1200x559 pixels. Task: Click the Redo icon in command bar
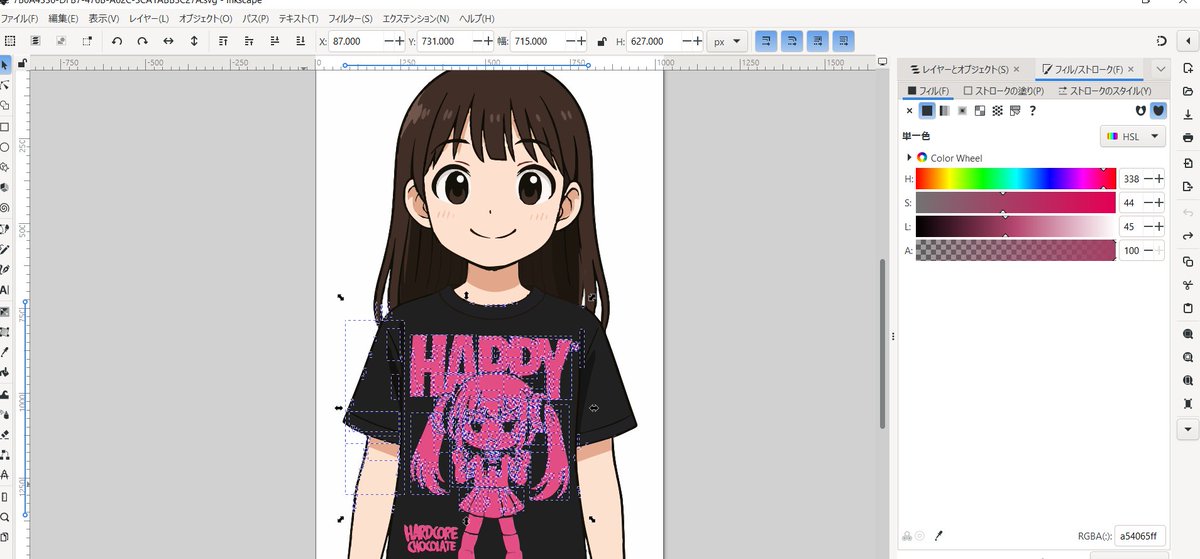pyautogui.click(x=1187, y=236)
